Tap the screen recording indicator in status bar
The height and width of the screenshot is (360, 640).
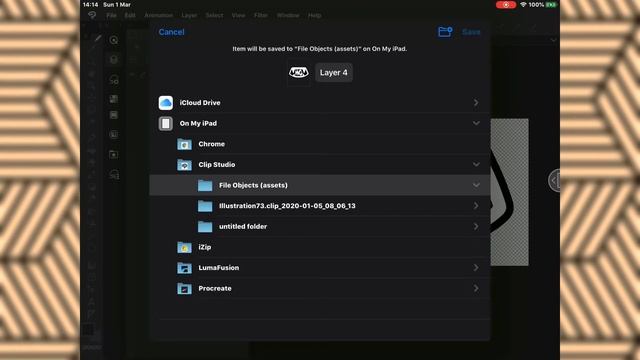506,5
